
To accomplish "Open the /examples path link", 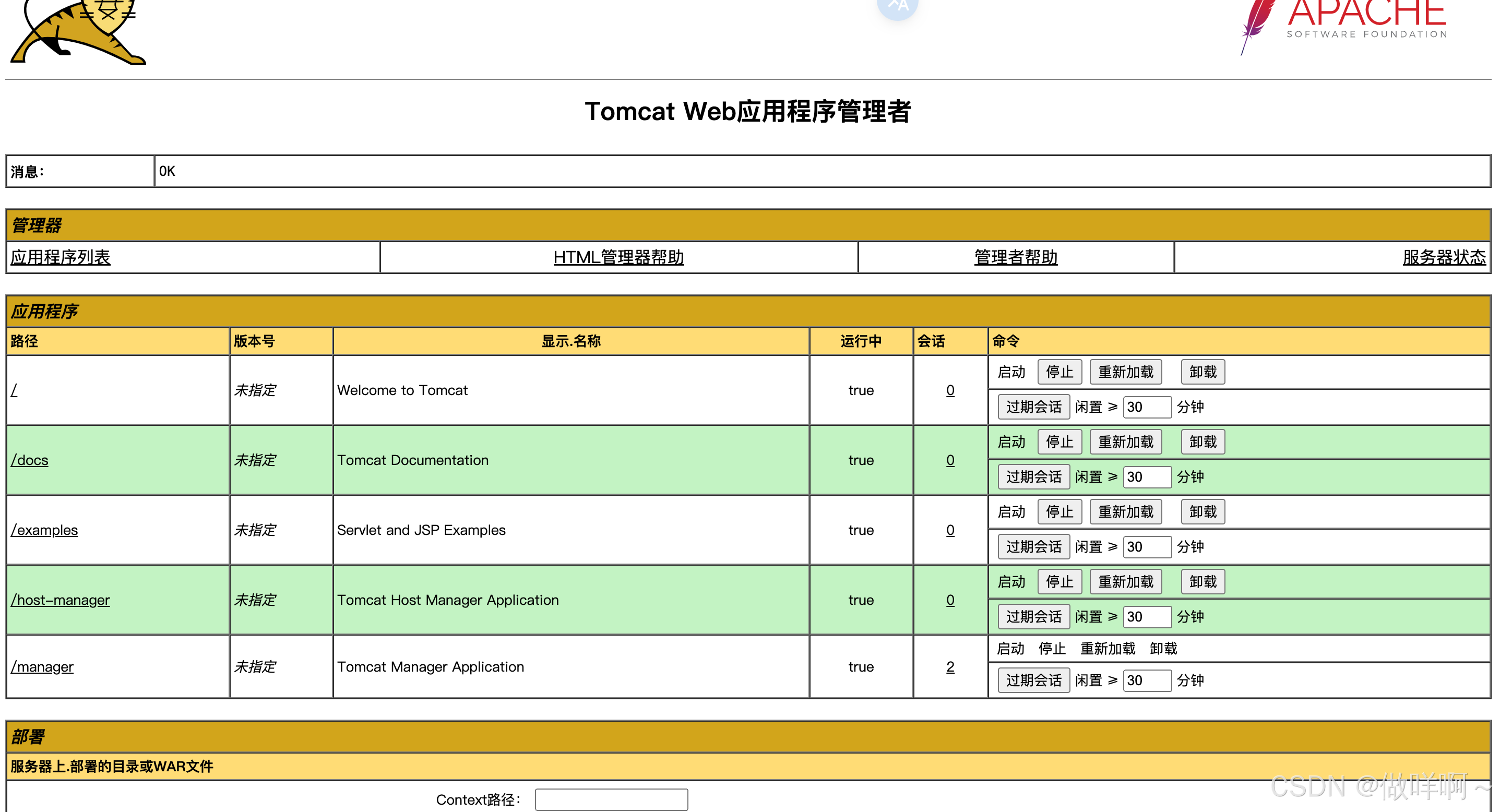I will 44,530.
